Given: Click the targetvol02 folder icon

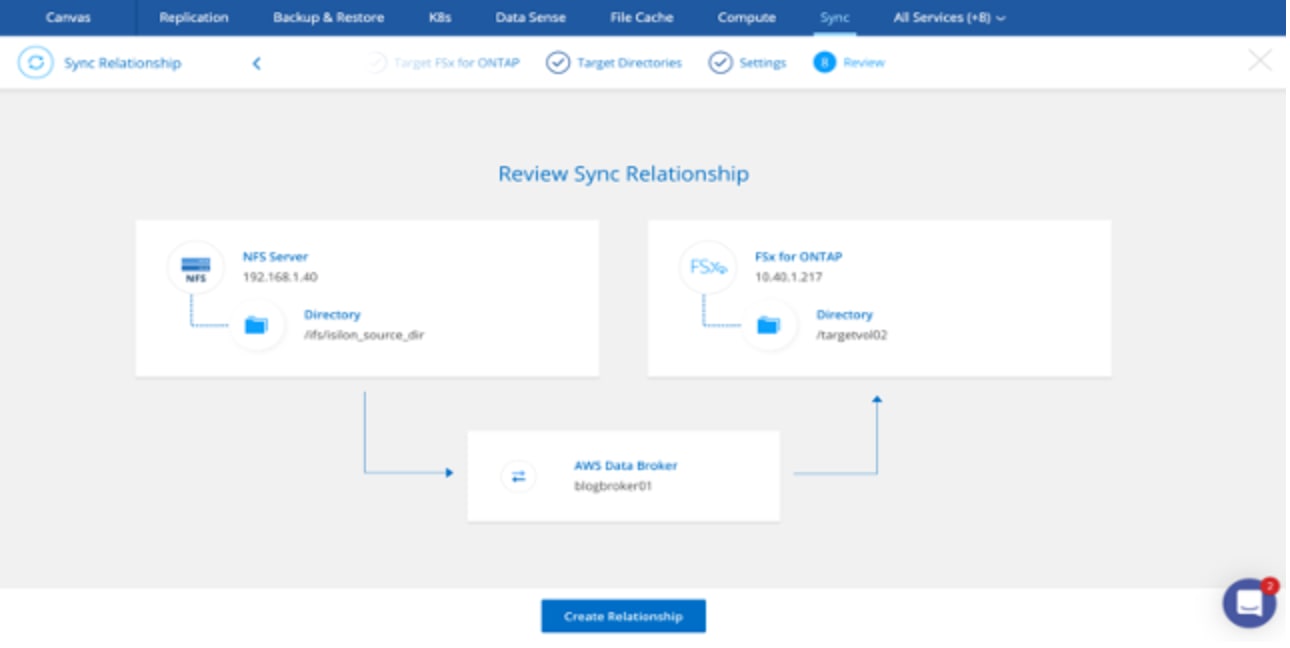Looking at the screenshot, I should coord(768,325).
